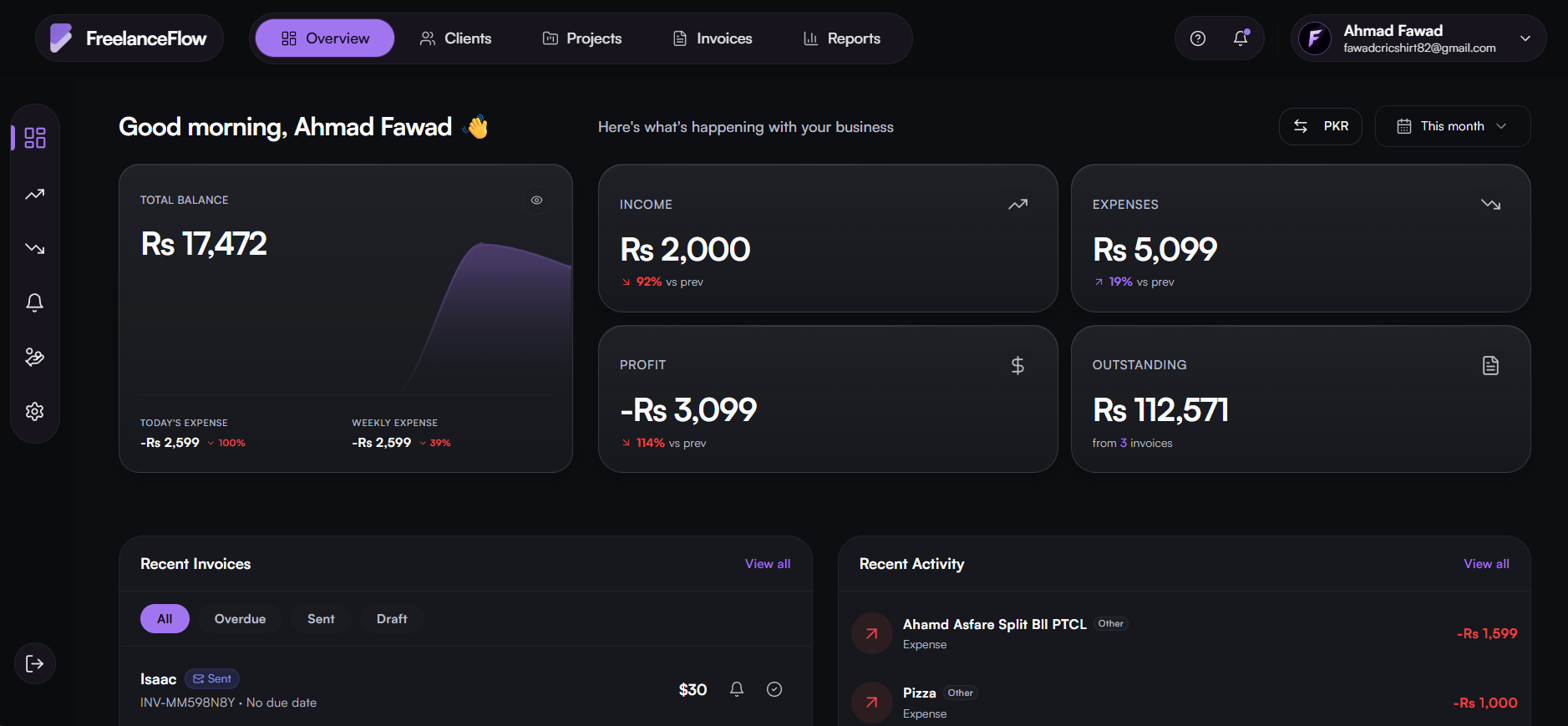Filter recent invoices by Overdue

coord(240,619)
